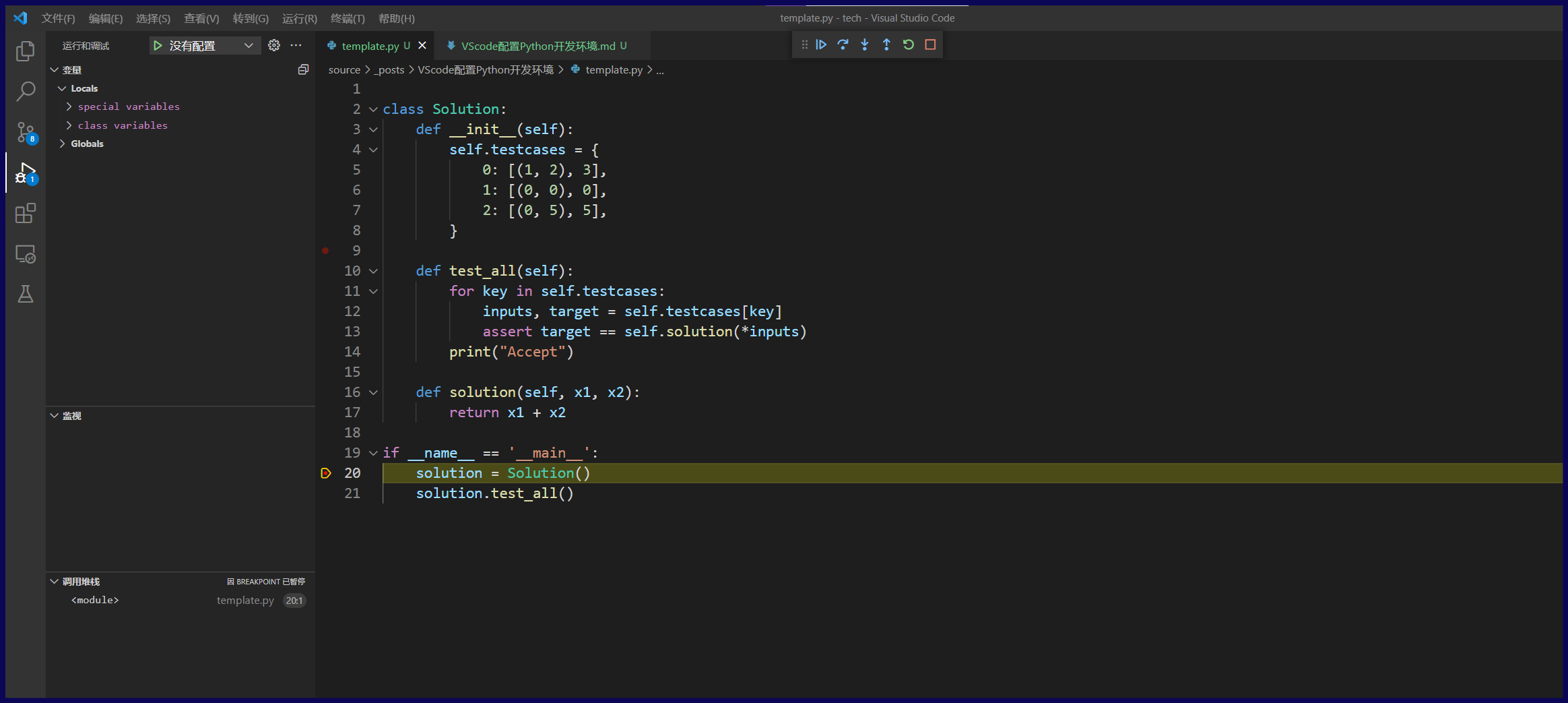Open launch.json via the gear icon
Image resolution: width=1568 pixels, height=703 pixels.
click(x=274, y=45)
